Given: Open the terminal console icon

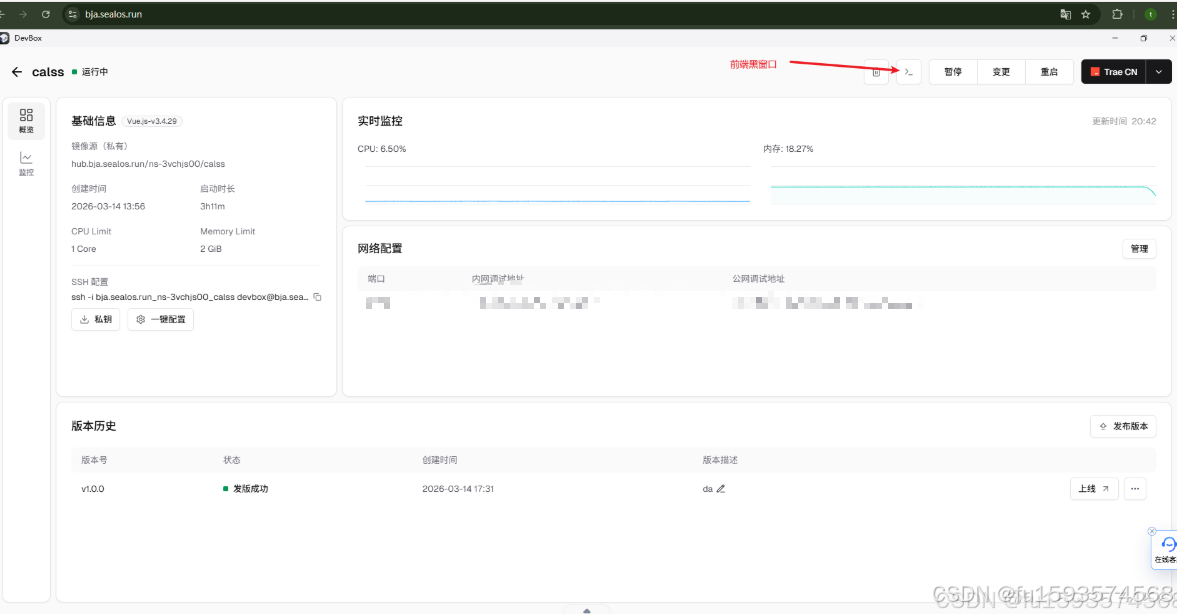Looking at the screenshot, I should tap(908, 72).
